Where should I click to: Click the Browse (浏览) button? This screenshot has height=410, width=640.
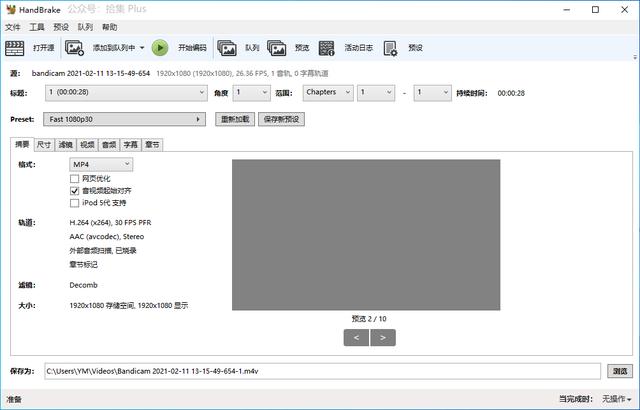pos(619,371)
